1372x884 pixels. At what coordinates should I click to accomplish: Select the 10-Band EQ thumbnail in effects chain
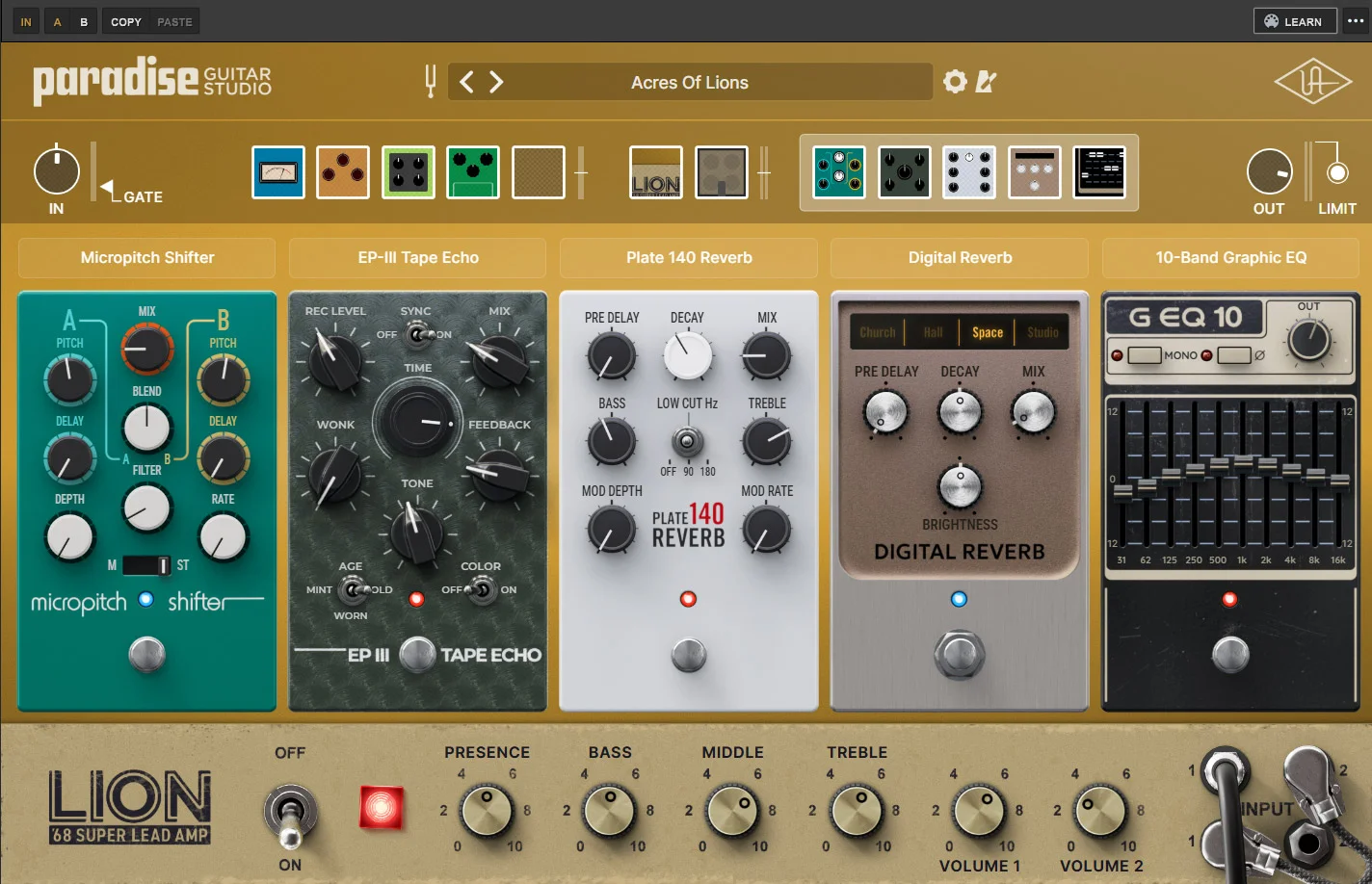click(1099, 172)
